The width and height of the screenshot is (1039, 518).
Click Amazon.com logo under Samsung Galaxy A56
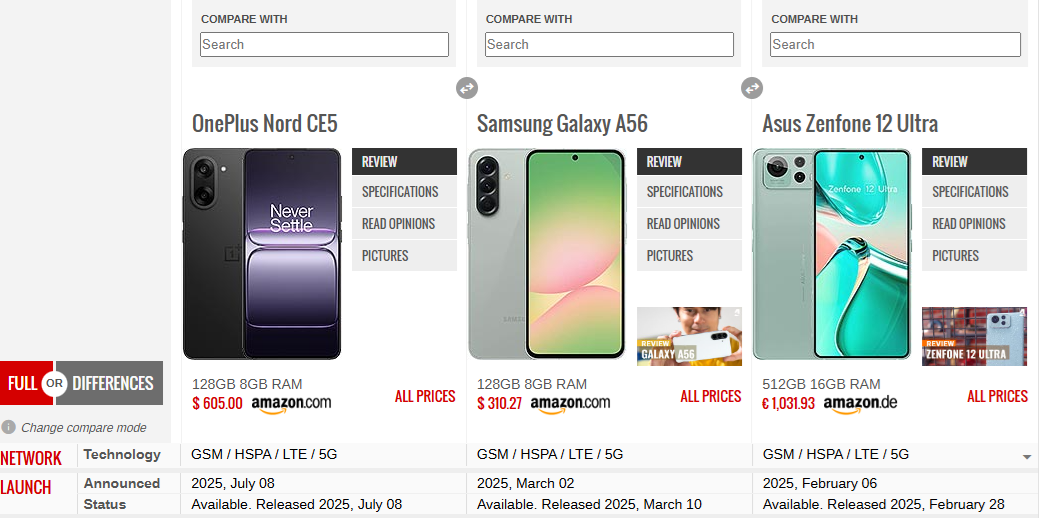pyautogui.click(x=570, y=404)
